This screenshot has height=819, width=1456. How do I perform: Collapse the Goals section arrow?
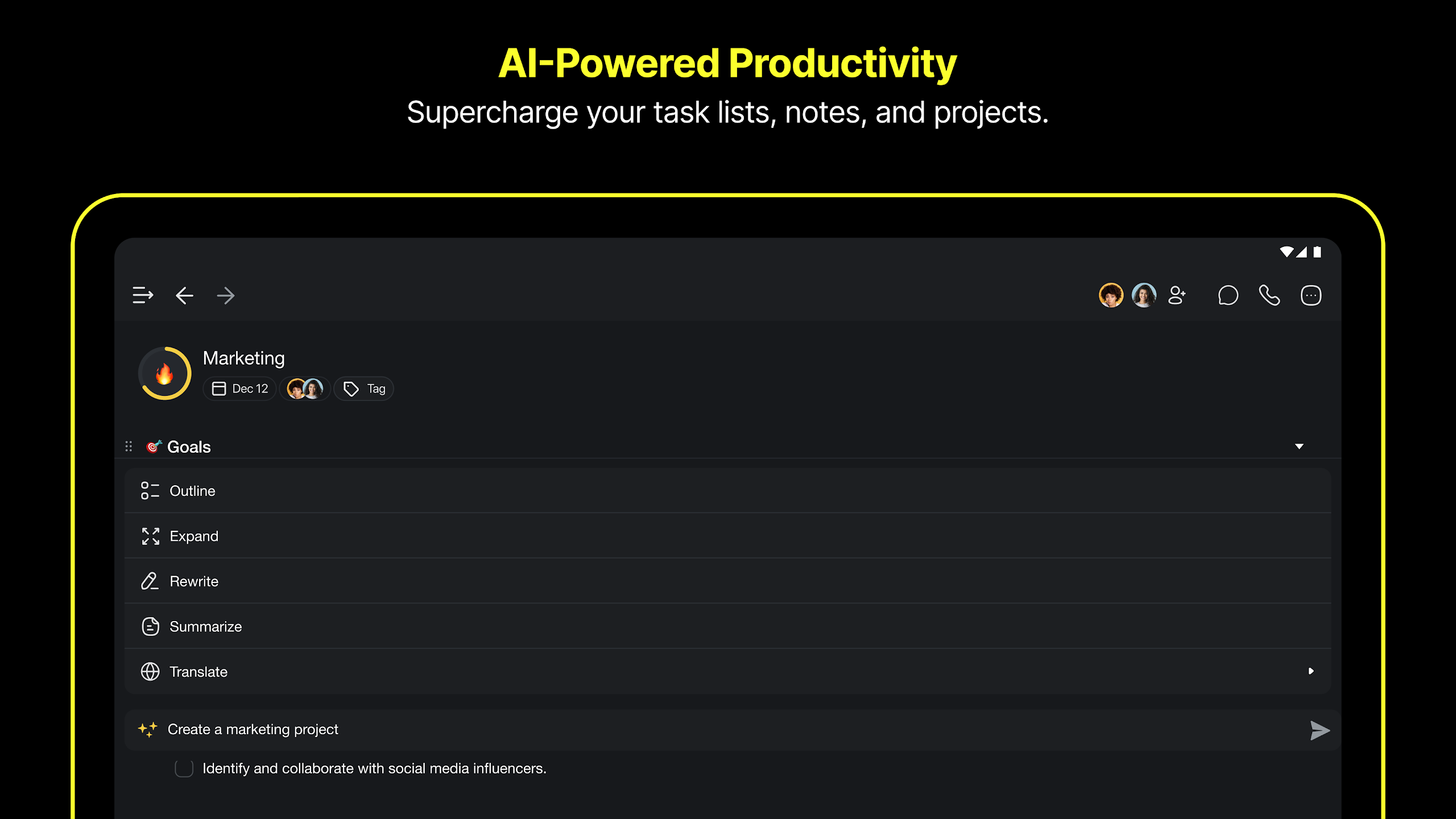click(x=1299, y=446)
